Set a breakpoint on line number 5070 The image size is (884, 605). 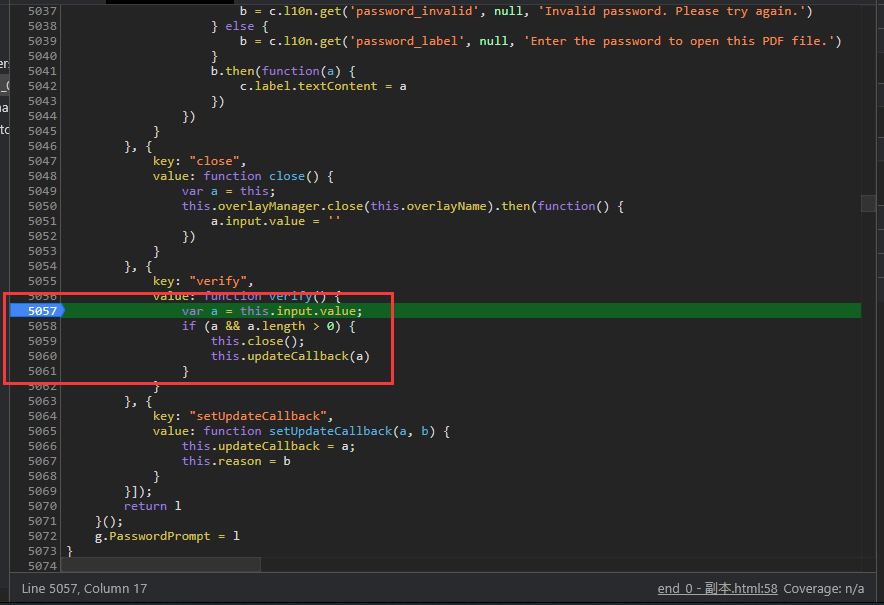42,506
